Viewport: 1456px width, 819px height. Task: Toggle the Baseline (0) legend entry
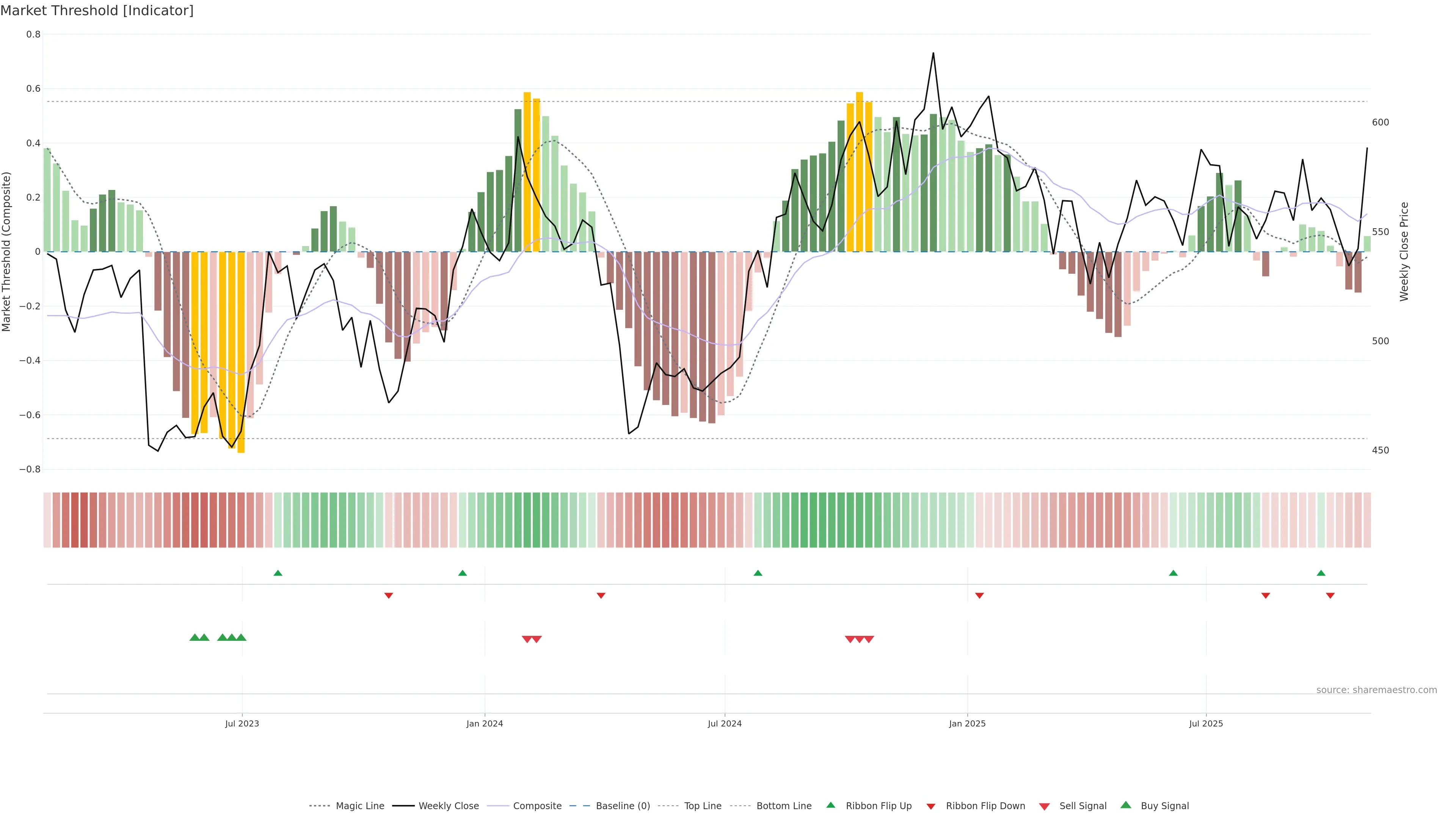tap(623, 806)
